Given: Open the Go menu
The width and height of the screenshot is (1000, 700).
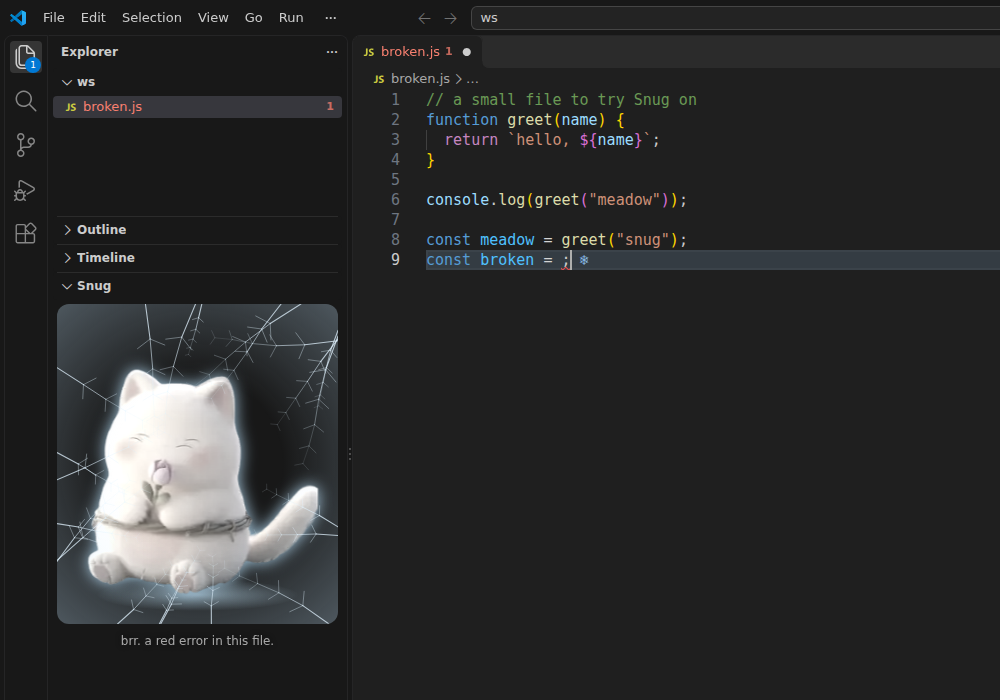Looking at the screenshot, I should pyautogui.click(x=253, y=18).
